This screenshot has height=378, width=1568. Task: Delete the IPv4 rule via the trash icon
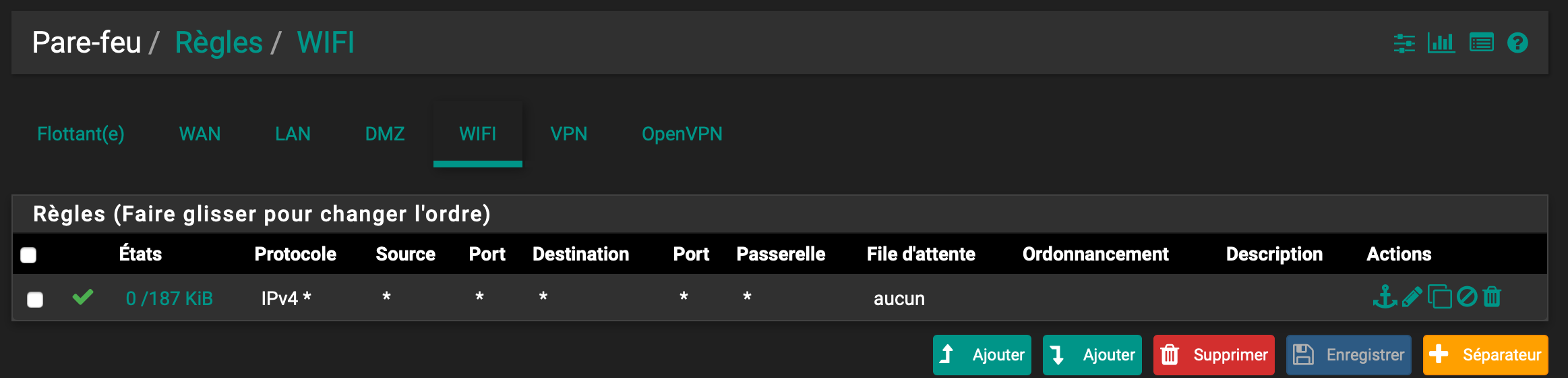(x=1492, y=297)
